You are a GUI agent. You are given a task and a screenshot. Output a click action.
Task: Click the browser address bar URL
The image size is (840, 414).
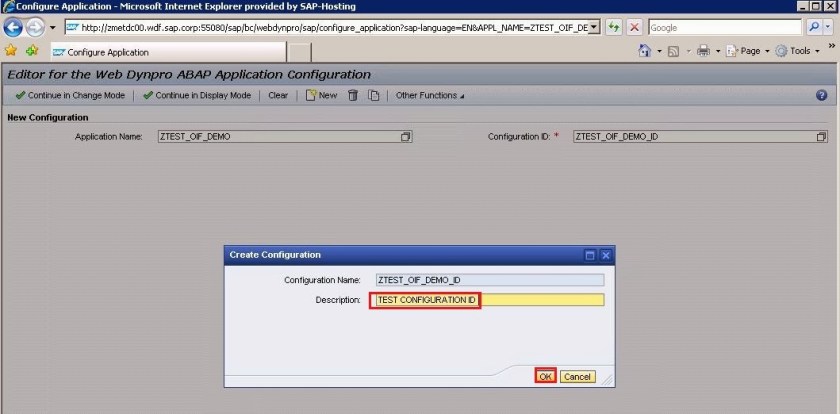[326, 28]
